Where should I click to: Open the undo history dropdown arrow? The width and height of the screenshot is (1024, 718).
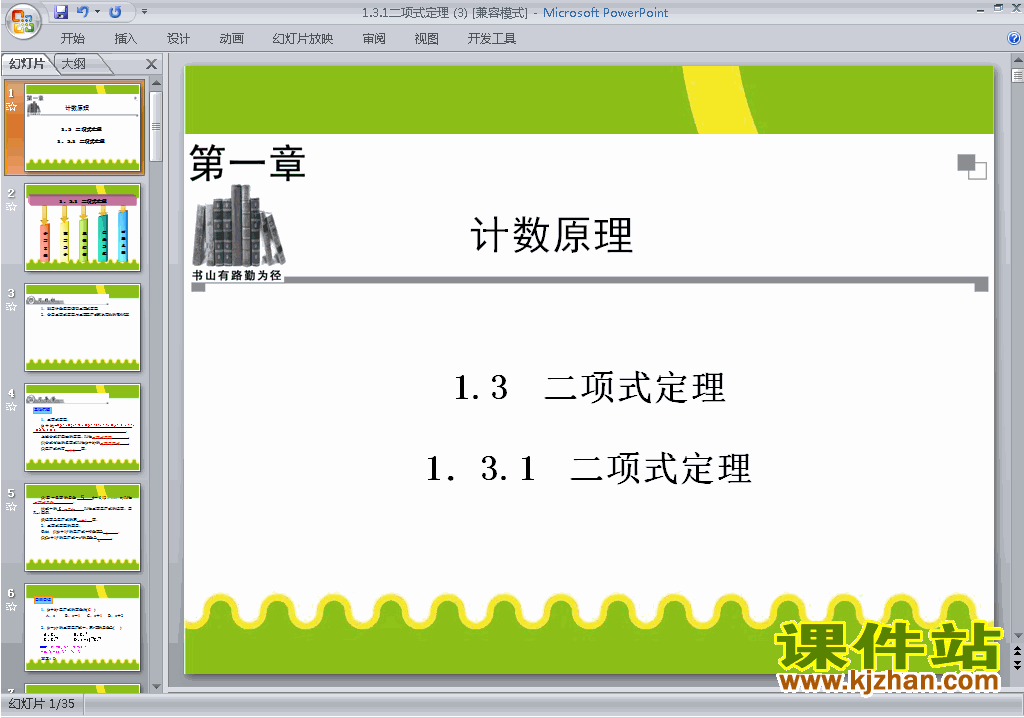point(97,12)
